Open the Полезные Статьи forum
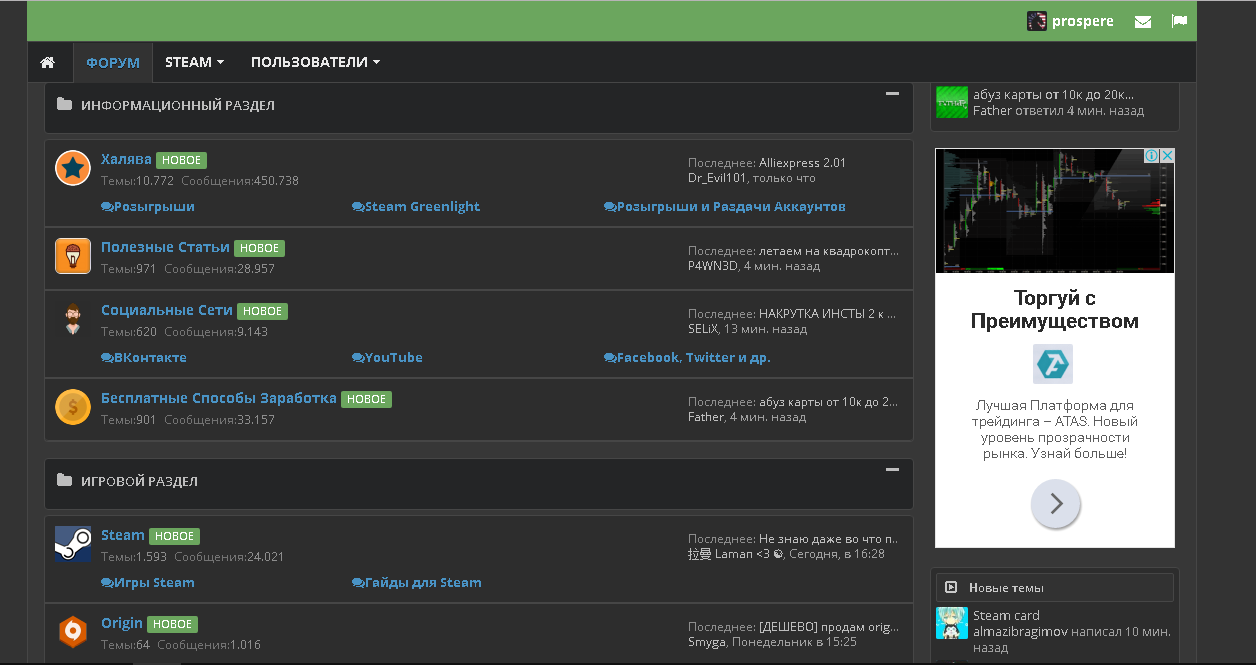Viewport: 1256px width, 665px height. point(165,247)
